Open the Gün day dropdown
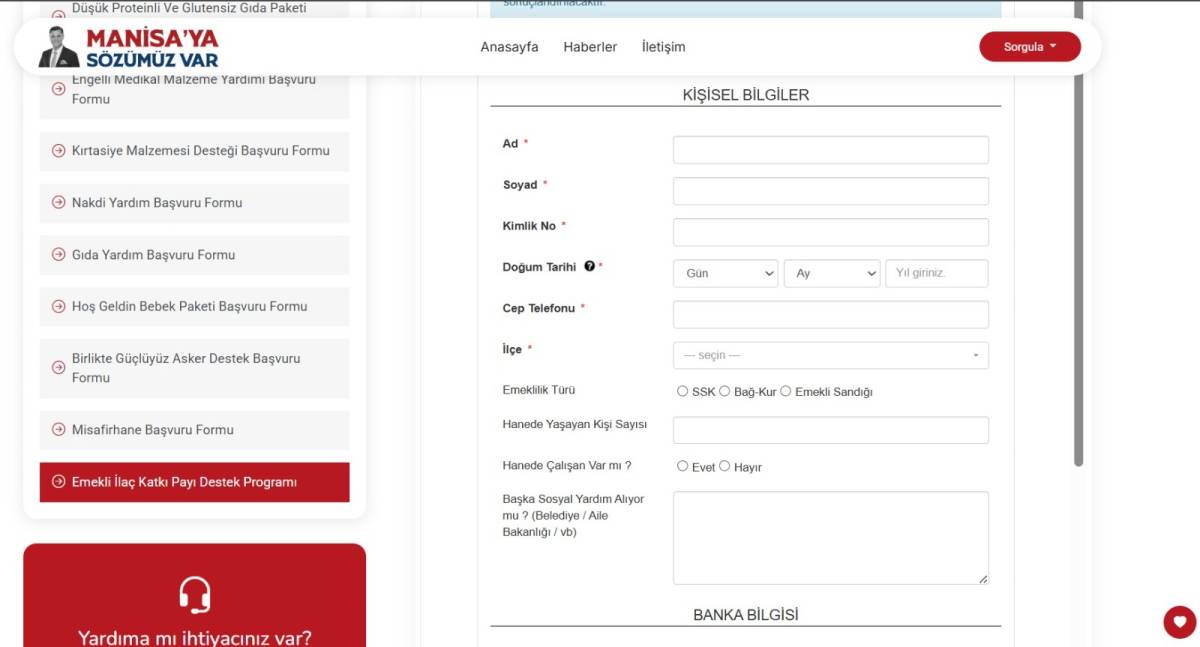1200x647 pixels. click(725, 273)
